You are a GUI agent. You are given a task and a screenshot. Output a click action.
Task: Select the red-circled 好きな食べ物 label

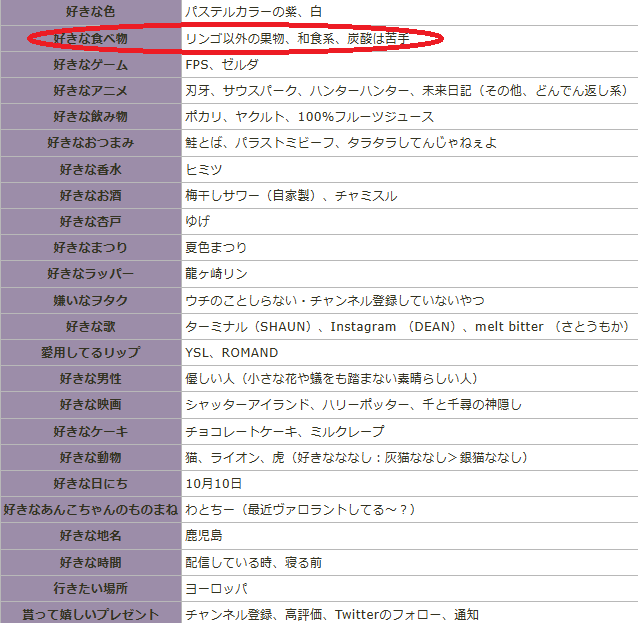pos(90,38)
